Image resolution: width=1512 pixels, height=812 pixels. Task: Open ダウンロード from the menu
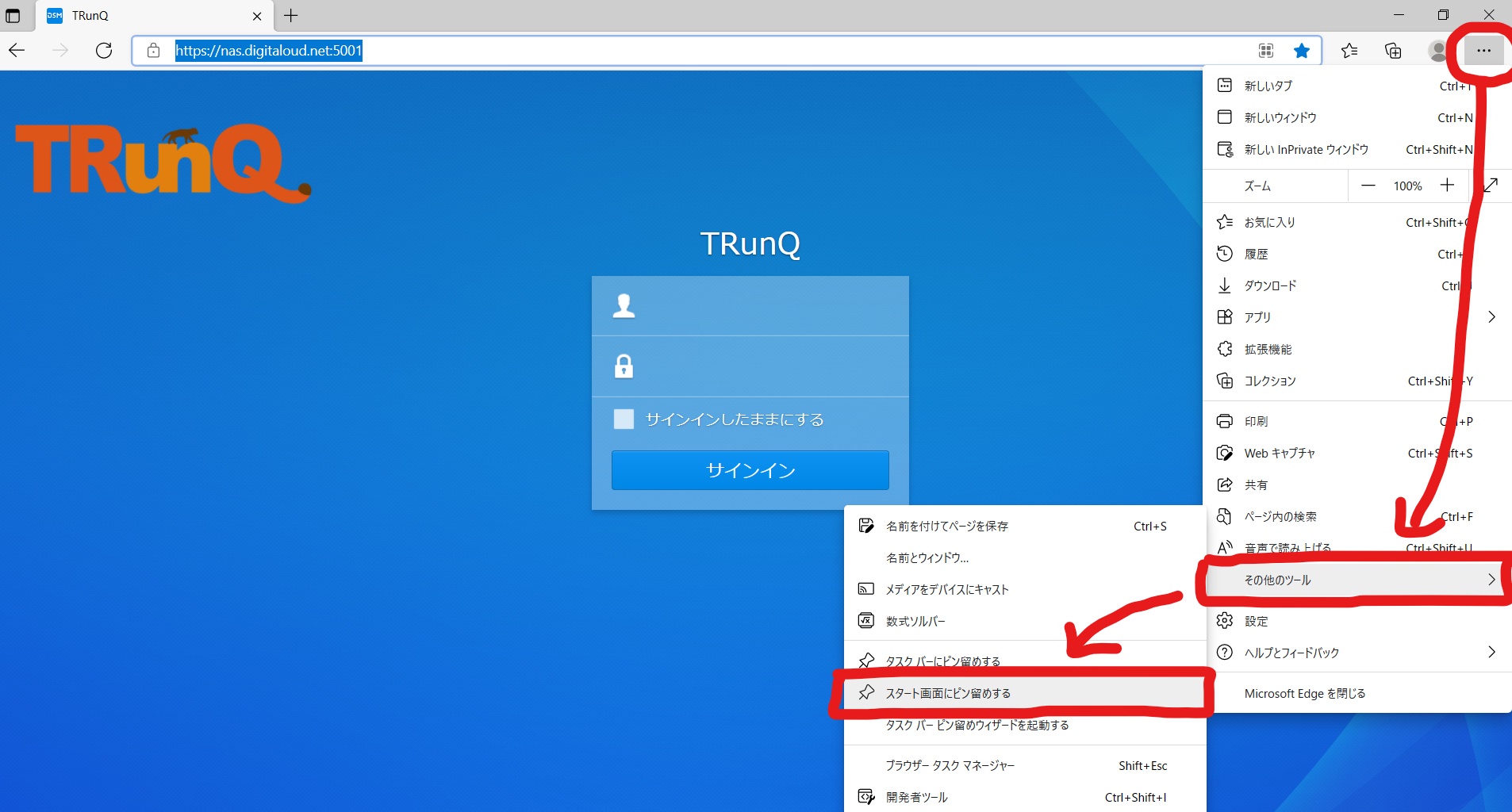coord(1357,285)
